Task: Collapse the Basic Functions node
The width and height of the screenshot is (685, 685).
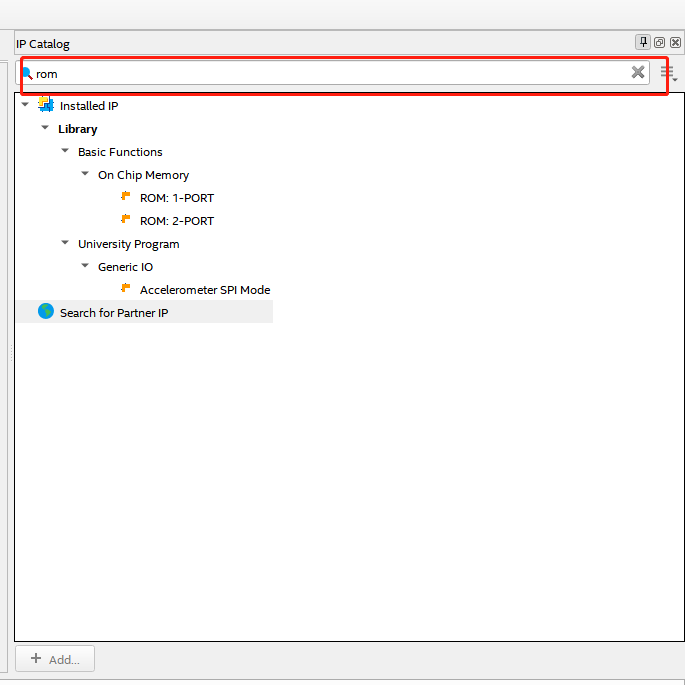Action: 65,151
